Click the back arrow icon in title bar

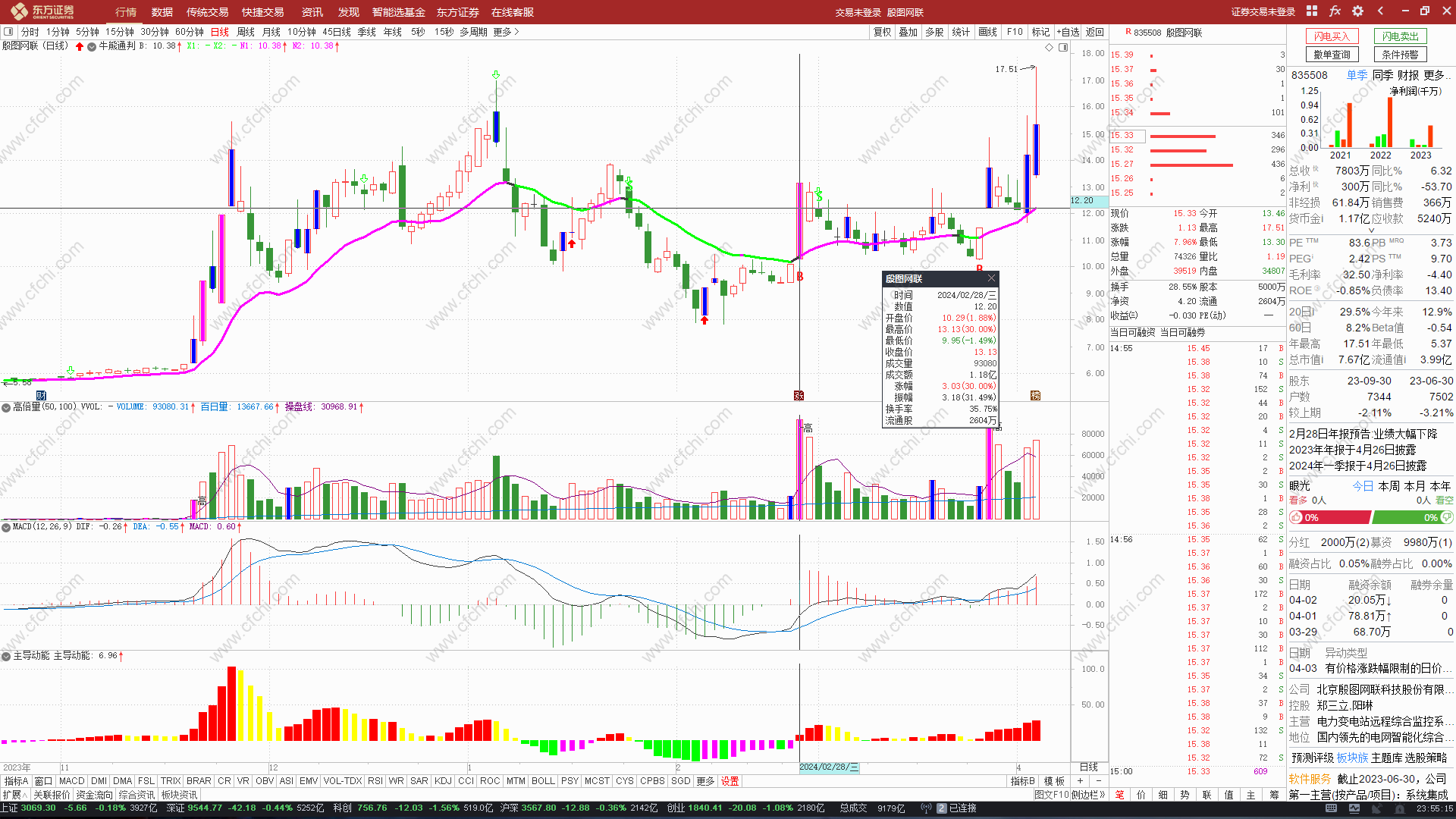[x=1380, y=11]
